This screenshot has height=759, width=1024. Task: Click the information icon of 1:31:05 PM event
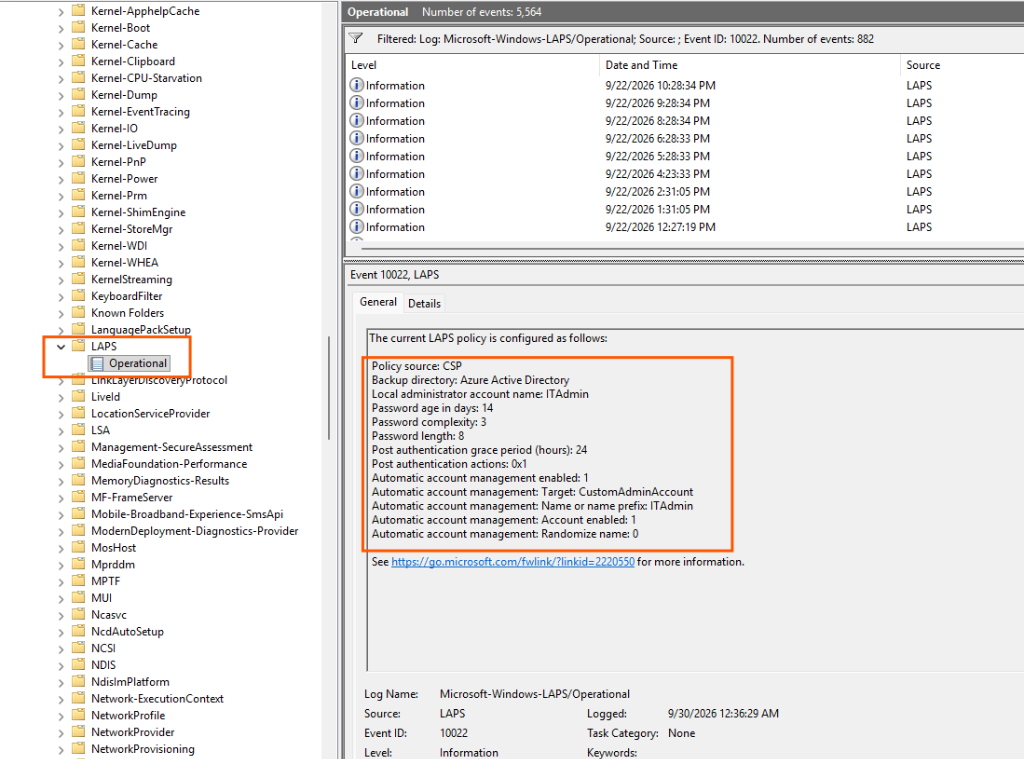click(x=357, y=208)
